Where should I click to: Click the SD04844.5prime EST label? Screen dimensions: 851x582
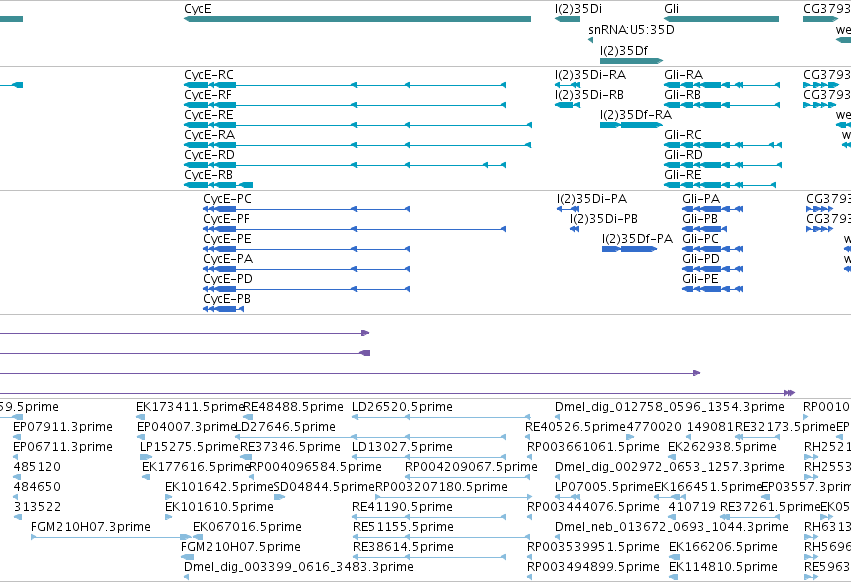coord(325,488)
